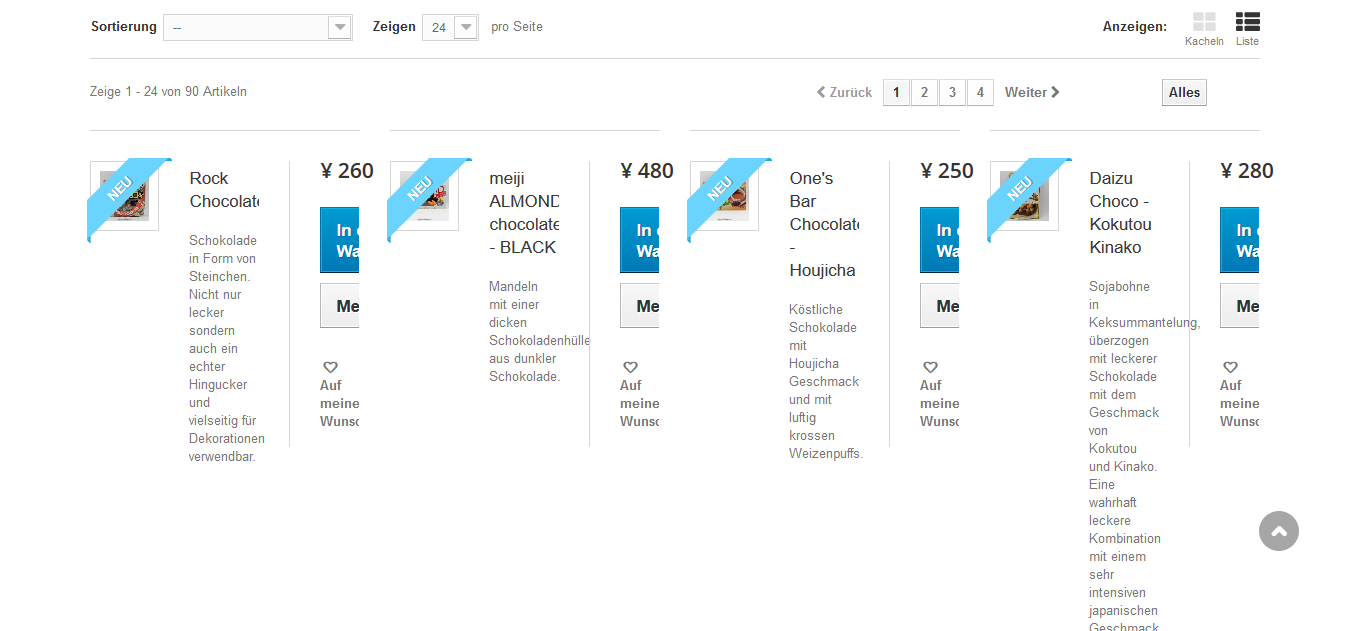Go to page 3 of results
The image size is (1366, 631).
[952, 92]
